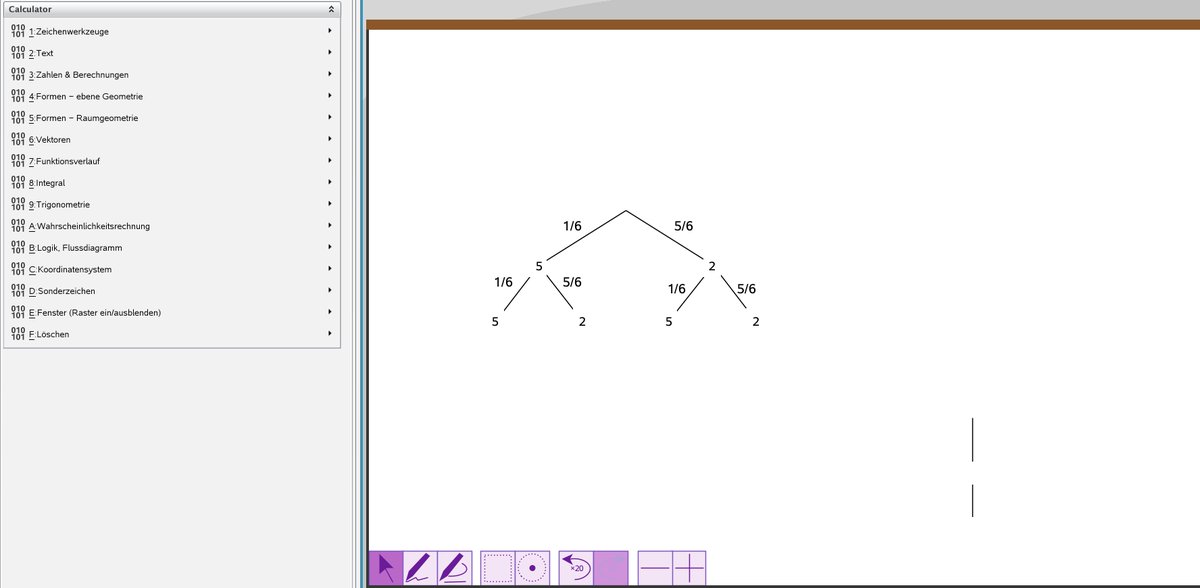The image size is (1200, 588).
Task: Click the binary icon beside F:Löschen
Action: coord(17,334)
